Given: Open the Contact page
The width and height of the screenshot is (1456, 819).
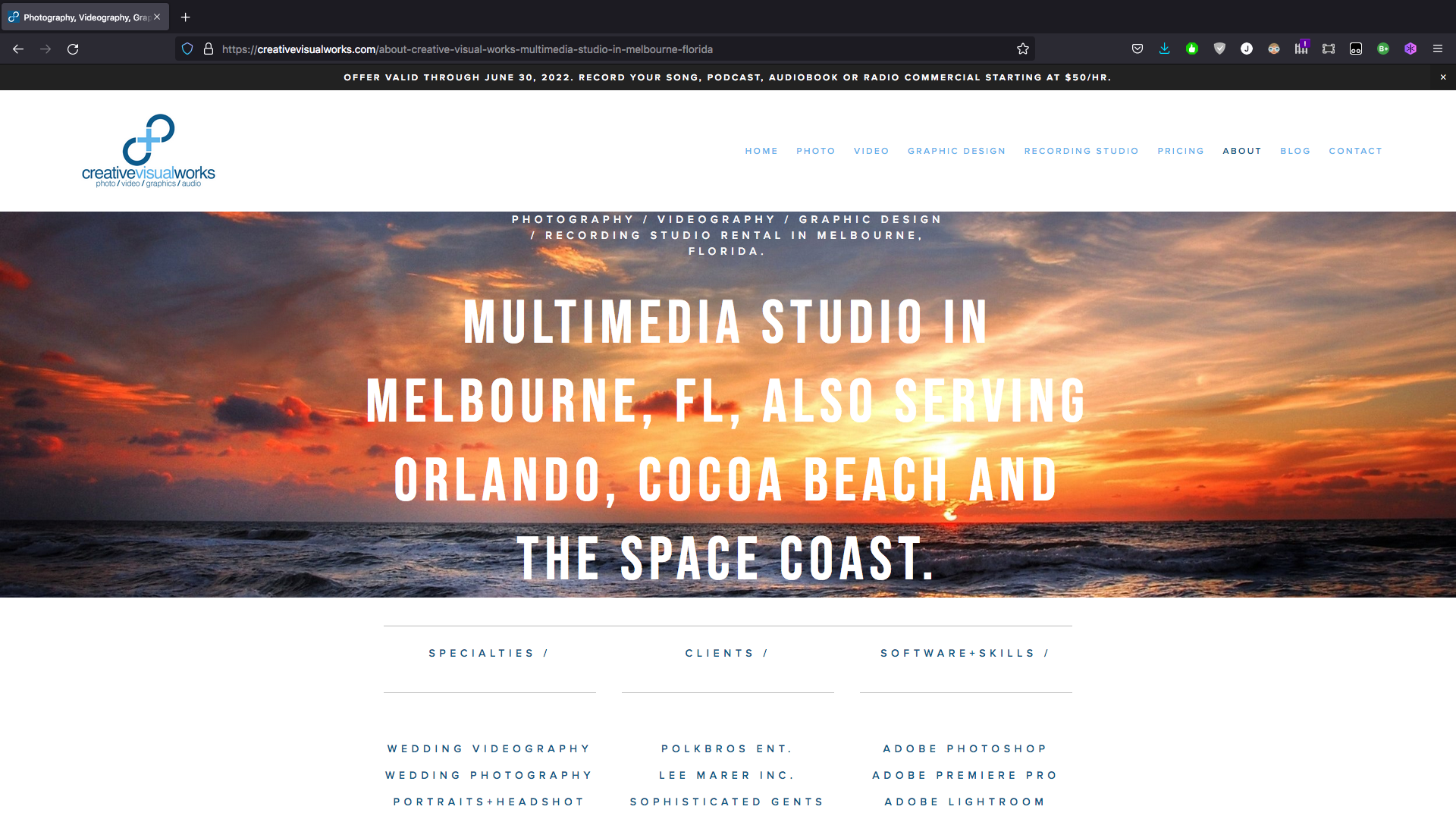Looking at the screenshot, I should [x=1356, y=151].
